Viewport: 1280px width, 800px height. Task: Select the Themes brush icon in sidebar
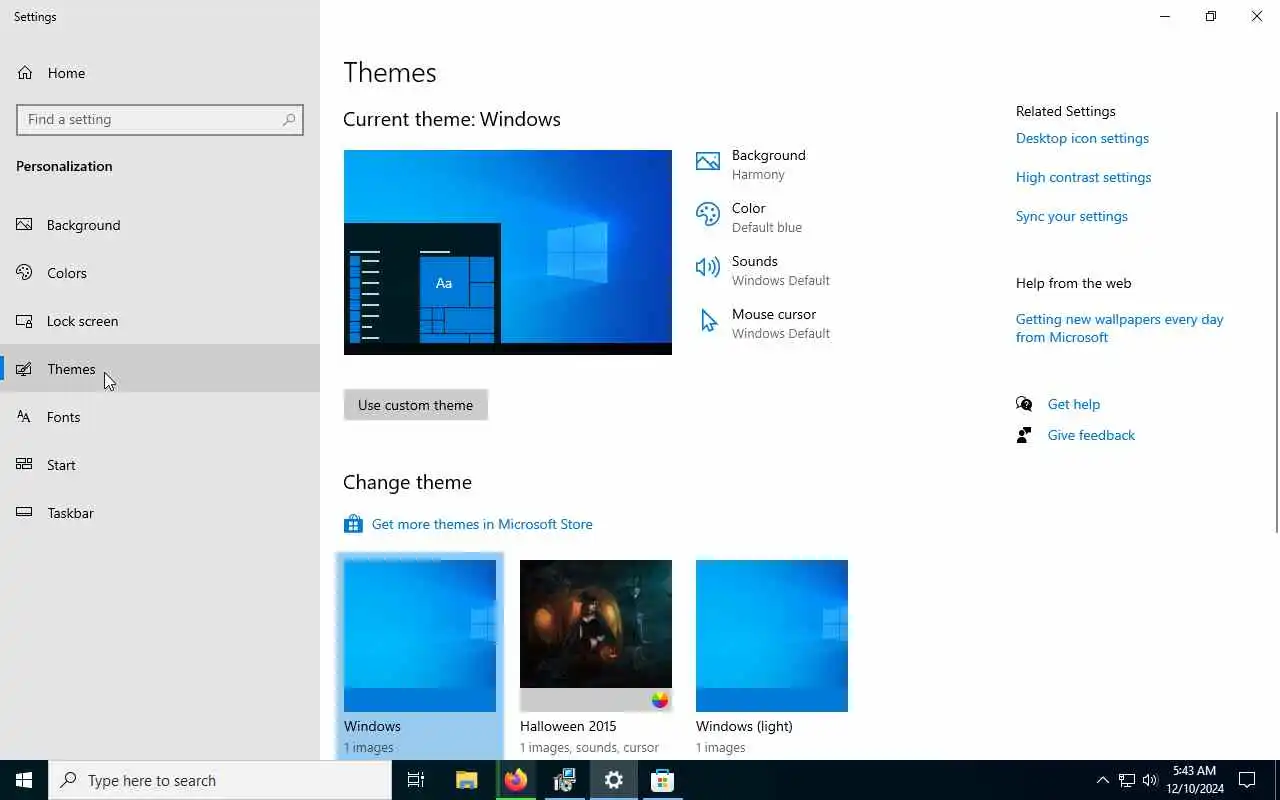tap(25, 369)
